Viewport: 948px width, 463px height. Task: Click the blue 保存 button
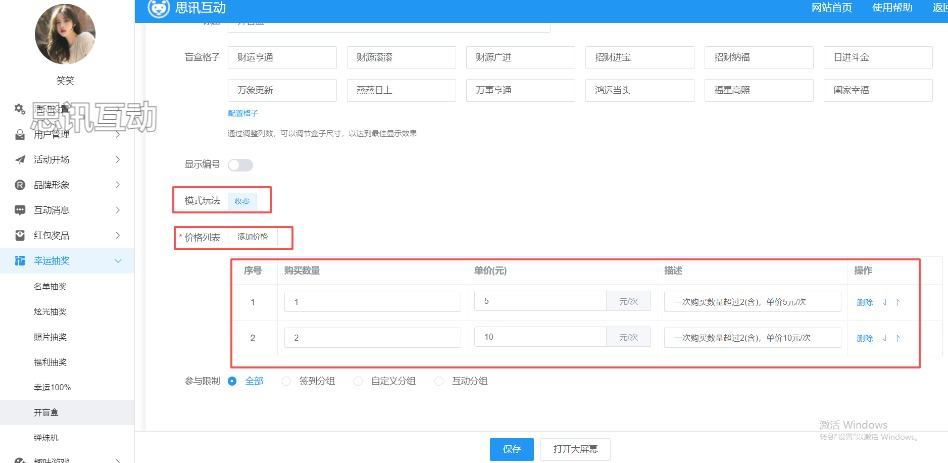pos(511,449)
